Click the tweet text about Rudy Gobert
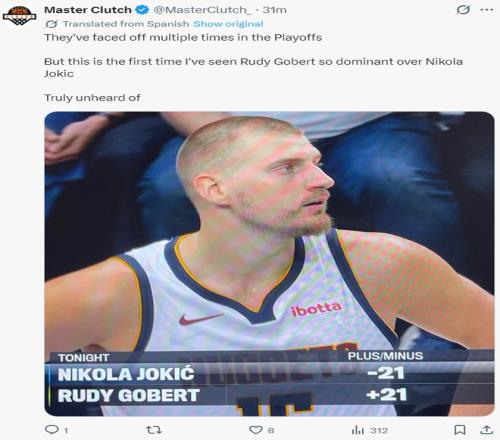 tap(253, 67)
